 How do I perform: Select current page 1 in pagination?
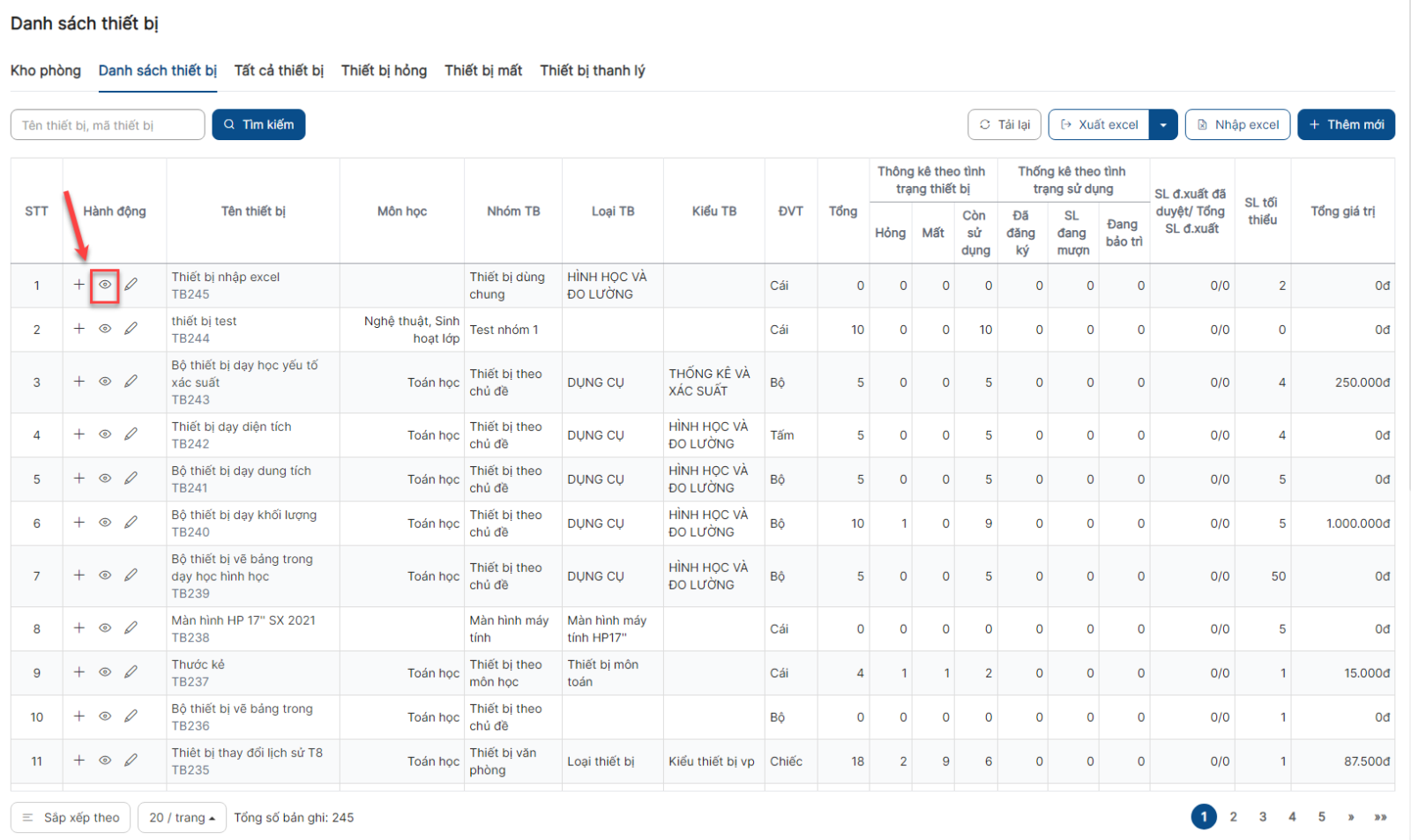coord(1204,817)
